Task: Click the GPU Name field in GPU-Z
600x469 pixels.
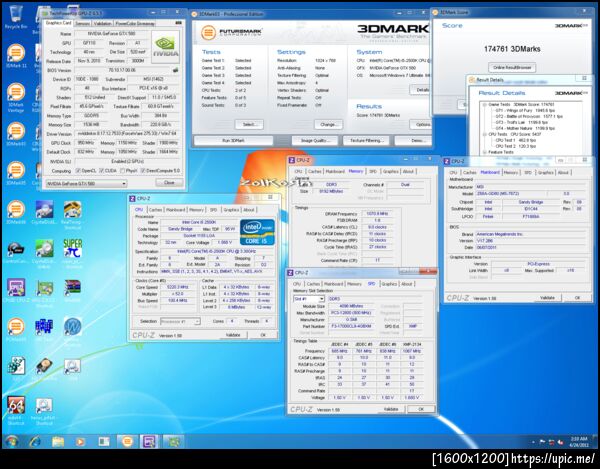Action: pos(112,34)
